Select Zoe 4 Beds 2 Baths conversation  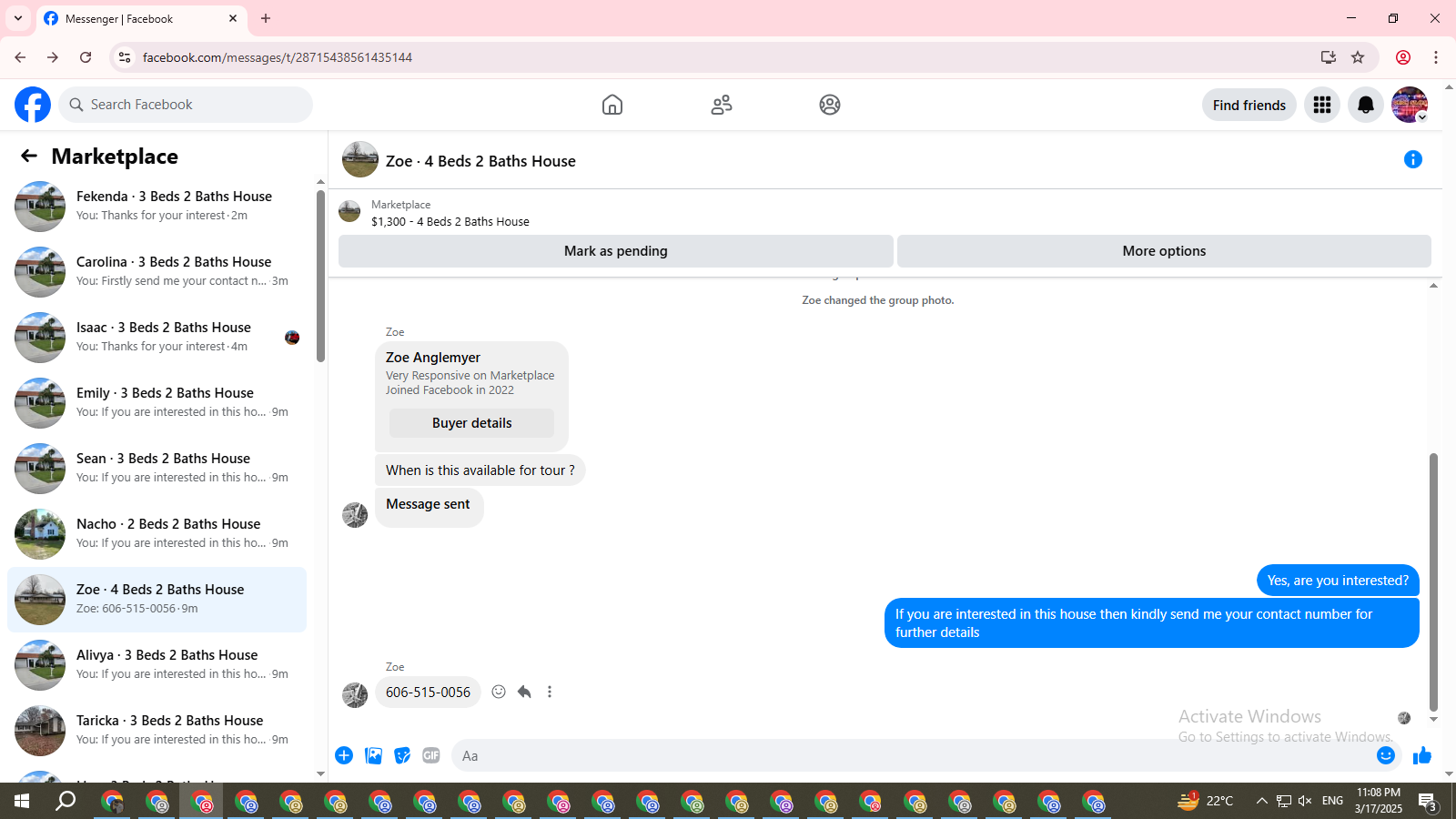tap(157, 600)
